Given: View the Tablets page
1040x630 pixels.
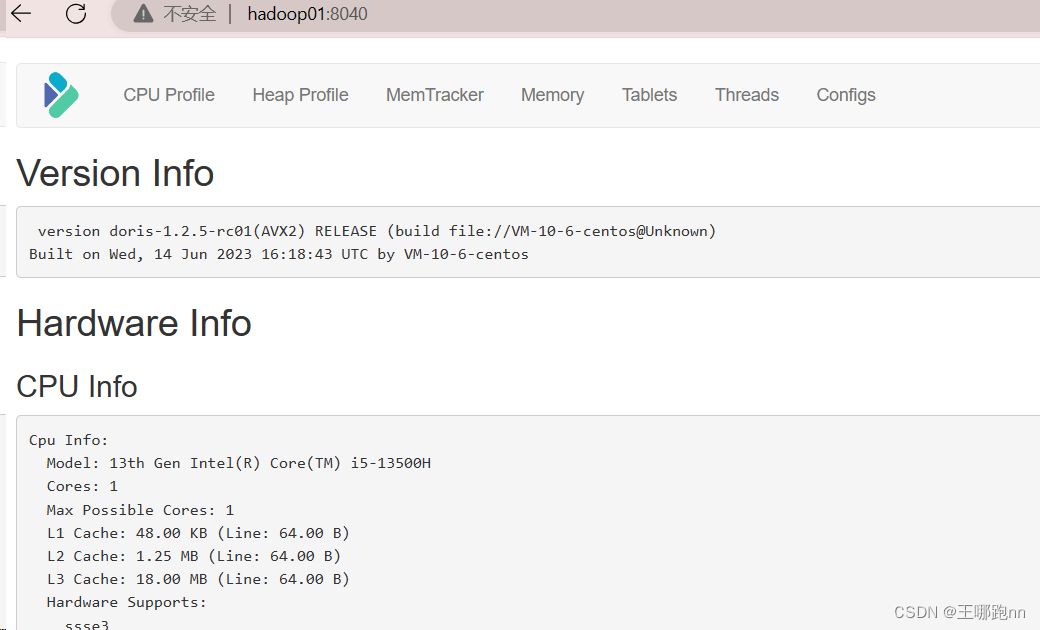Looking at the screenshot, I should 649,95.
